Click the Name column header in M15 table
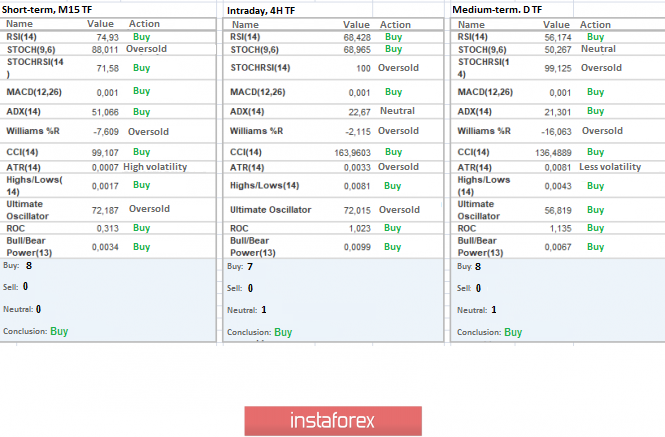 coord(19,24)
